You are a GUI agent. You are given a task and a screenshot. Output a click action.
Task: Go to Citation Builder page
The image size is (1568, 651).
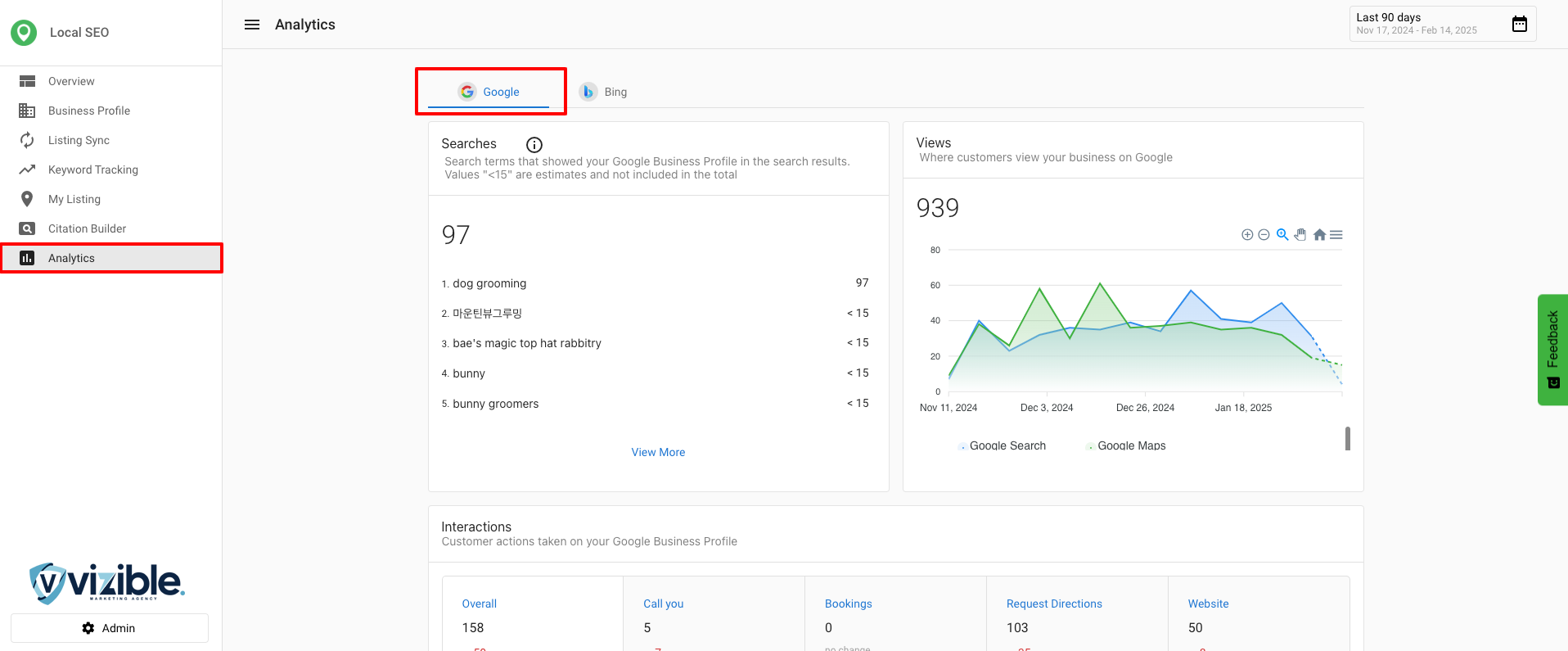(87, 228)
